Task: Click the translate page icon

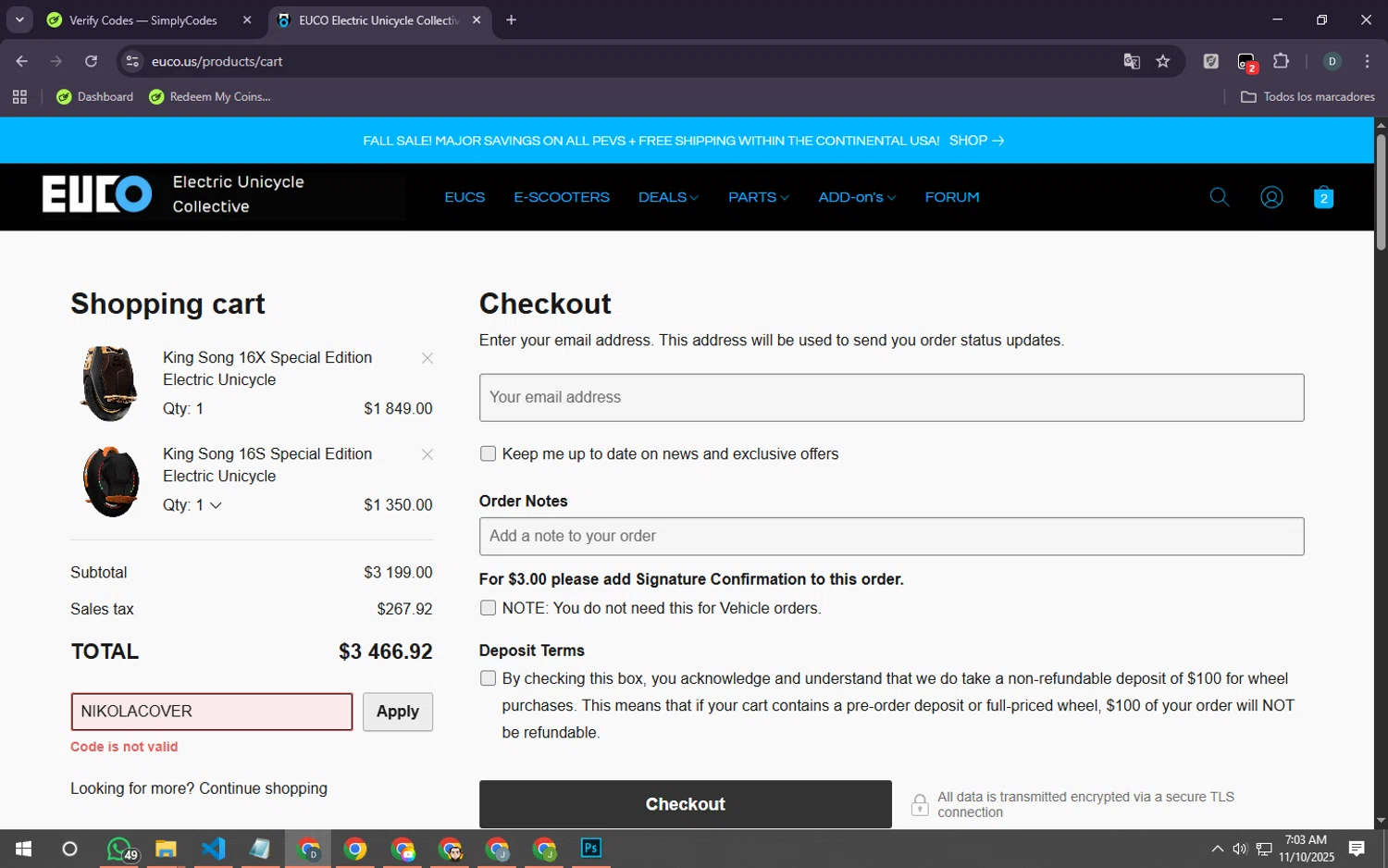Action: (1132, 61)
